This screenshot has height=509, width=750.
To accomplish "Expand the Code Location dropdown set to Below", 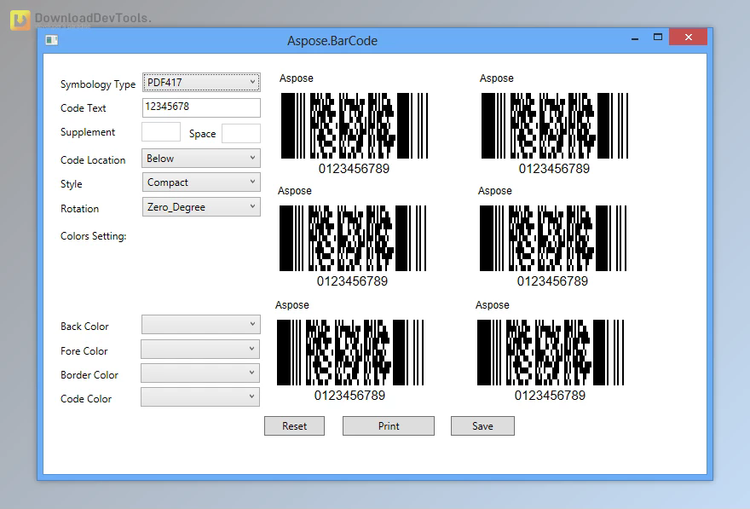I will coord(201,158).
